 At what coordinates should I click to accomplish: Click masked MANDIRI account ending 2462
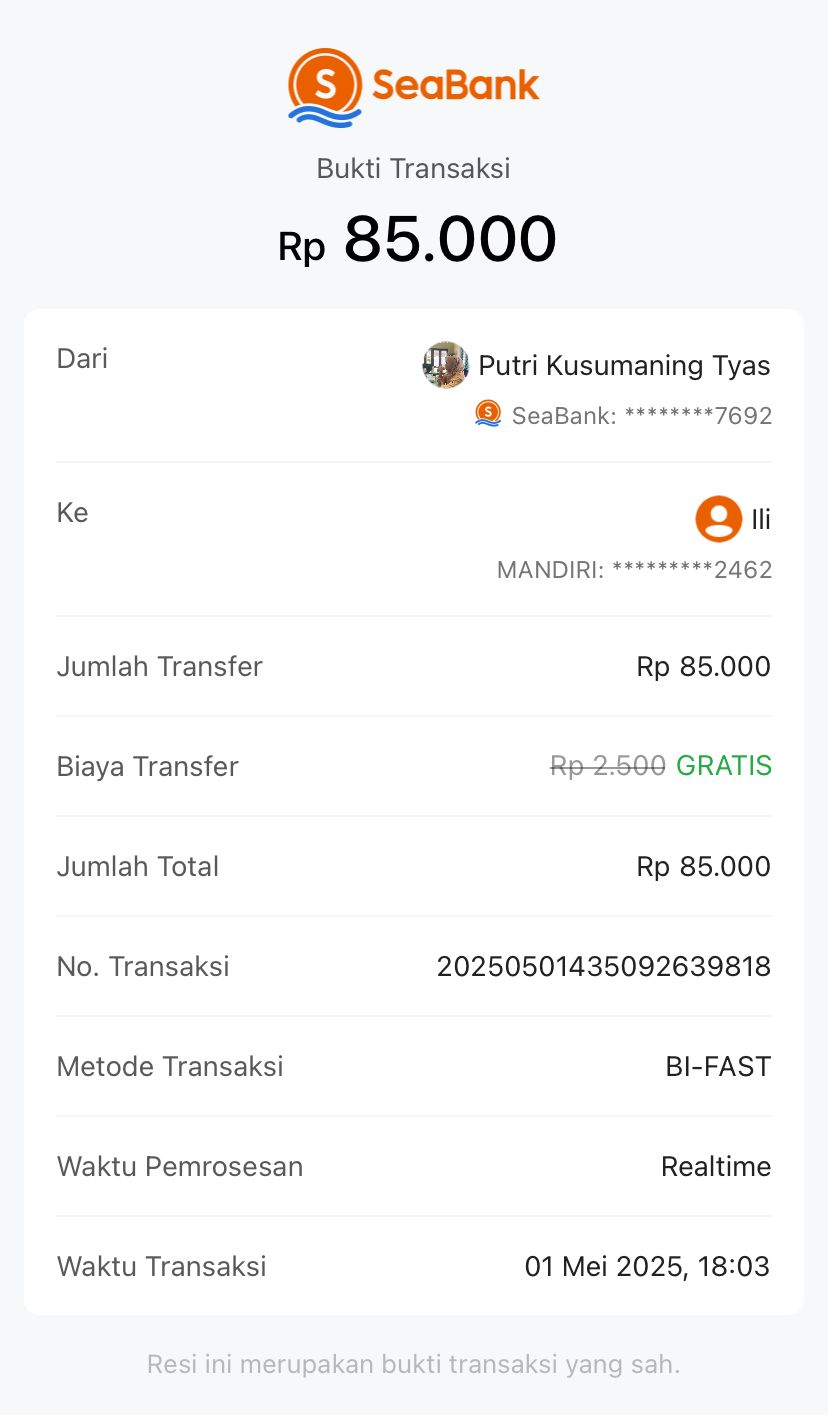[634, 570]
